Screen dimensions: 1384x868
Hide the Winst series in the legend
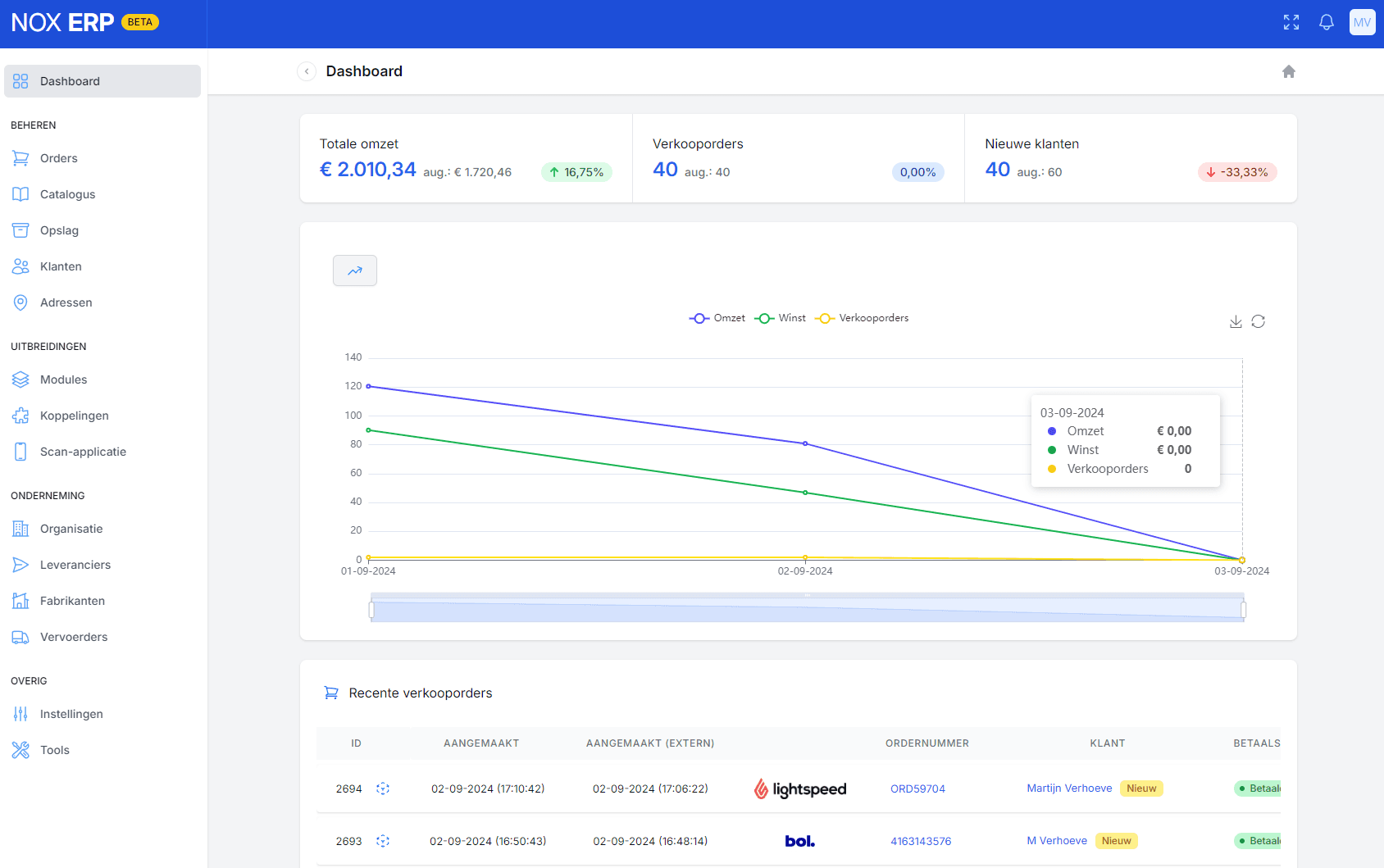(x=781, y=318)
